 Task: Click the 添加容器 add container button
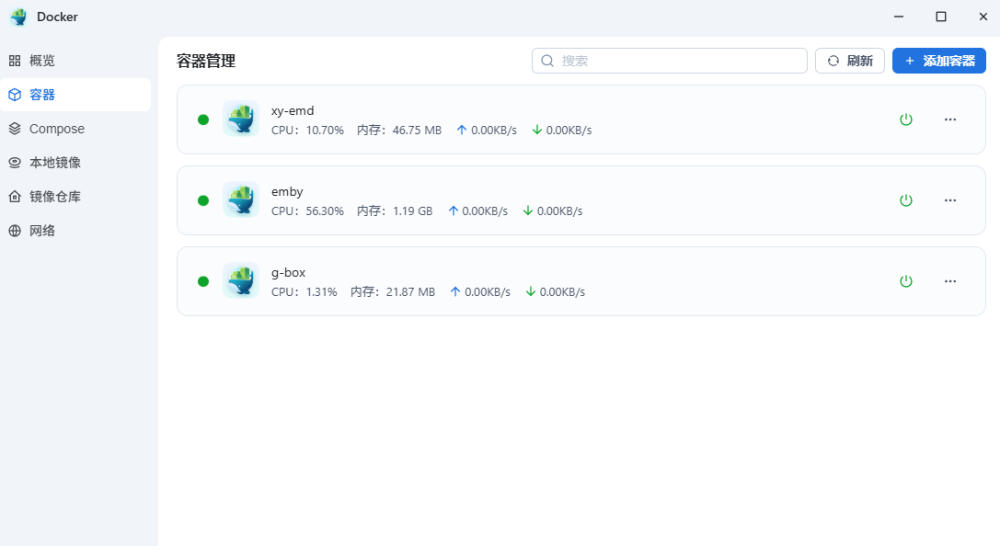point(939,61)
